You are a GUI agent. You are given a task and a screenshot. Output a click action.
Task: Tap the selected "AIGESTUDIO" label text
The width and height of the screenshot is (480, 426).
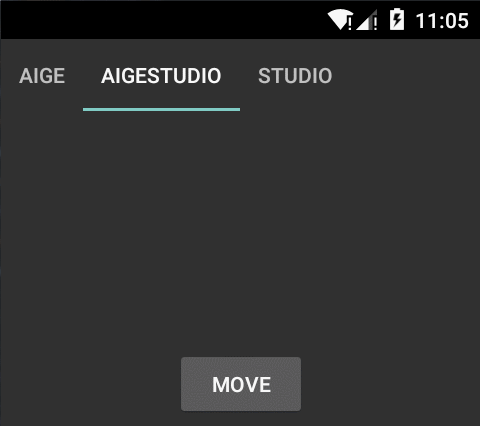tap(161, 76)
